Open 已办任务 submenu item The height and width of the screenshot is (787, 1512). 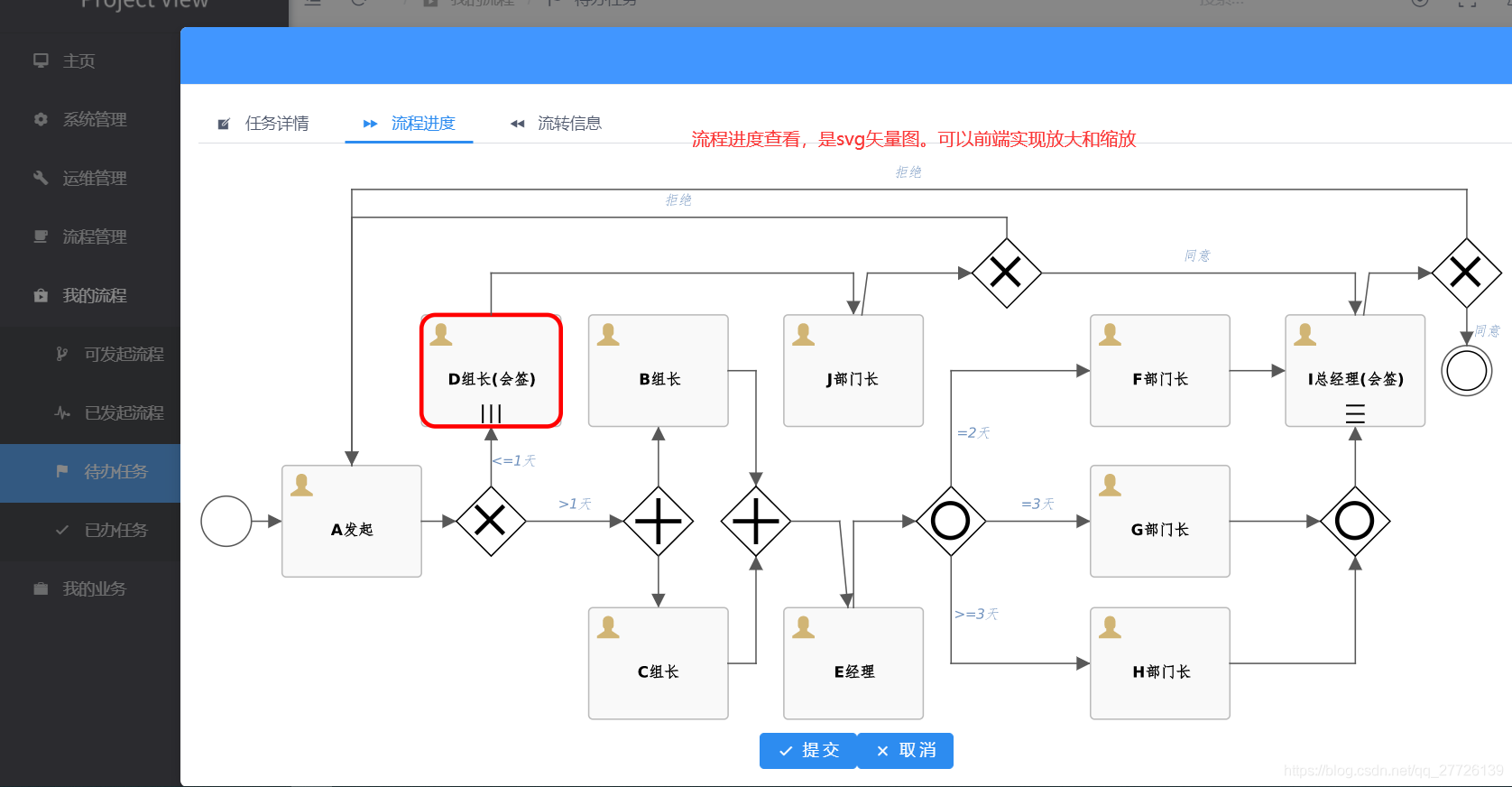pyautogui.click(x=90, y=530)
